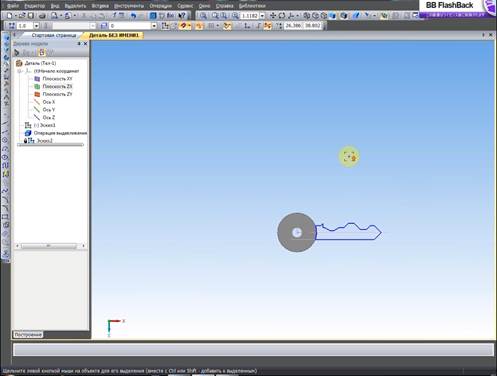497x376 pixels.
Task: Zoom by window with the magnifier-frame icon
Action: click(203, 16)
